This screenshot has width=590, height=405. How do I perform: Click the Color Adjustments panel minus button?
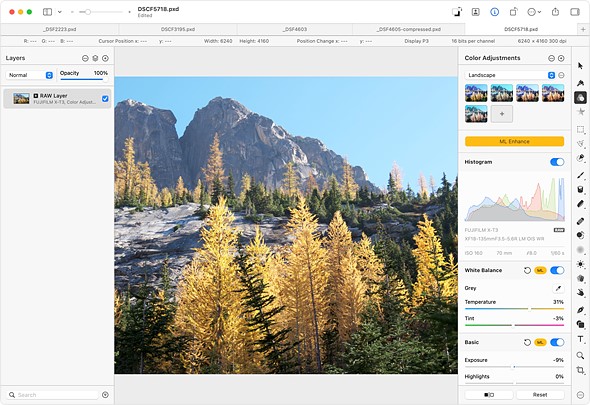point(551,58)
